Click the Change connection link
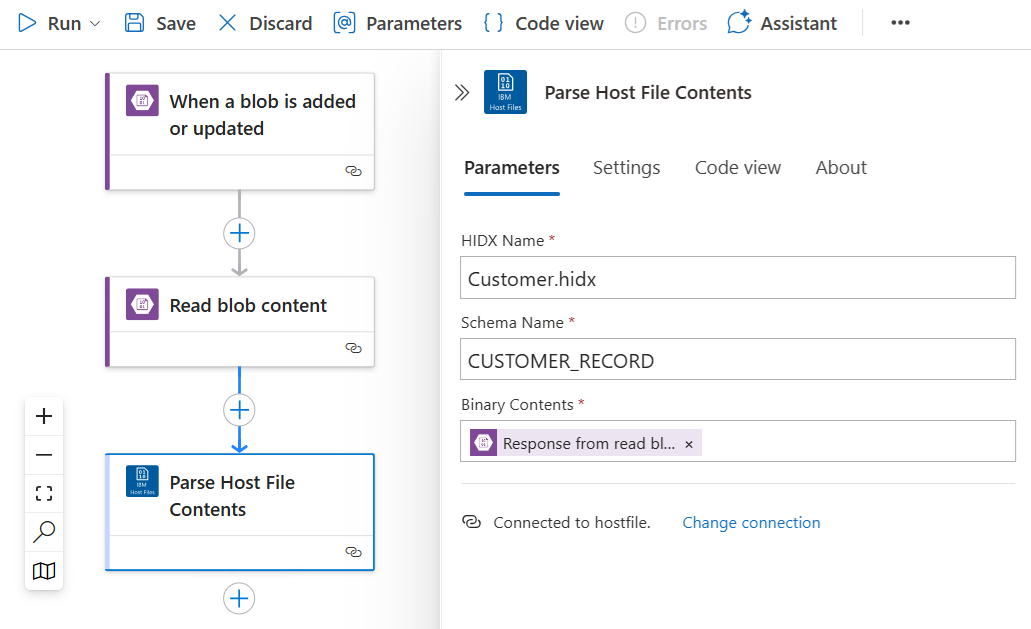 (751, 523)
